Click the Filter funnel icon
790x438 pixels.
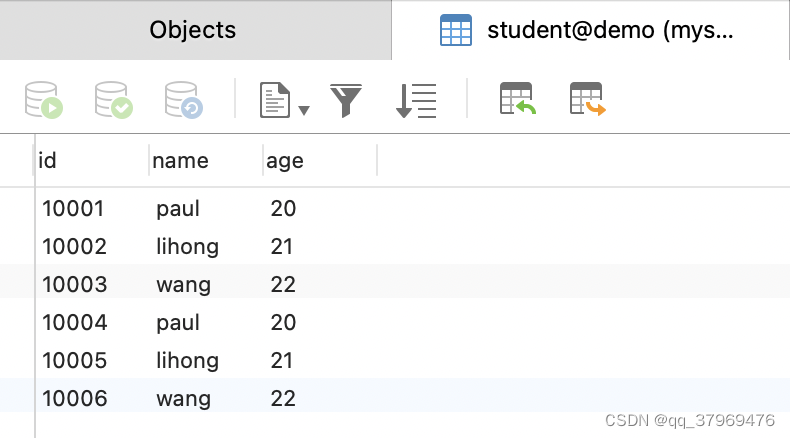tap(346, 100)
